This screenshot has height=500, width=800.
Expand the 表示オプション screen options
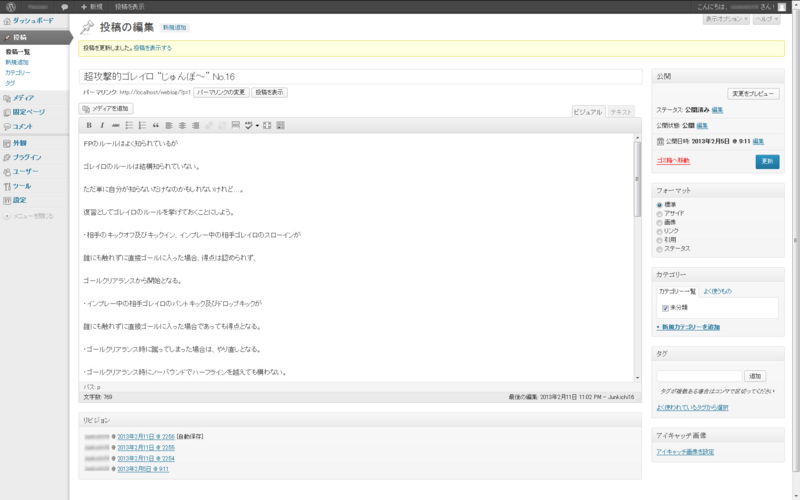726,19
